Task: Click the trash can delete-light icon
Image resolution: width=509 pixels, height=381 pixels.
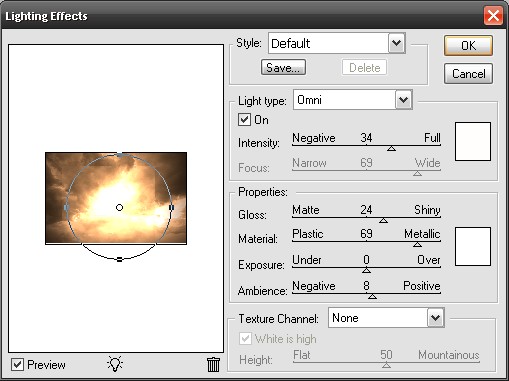Action: coord(213,364)
